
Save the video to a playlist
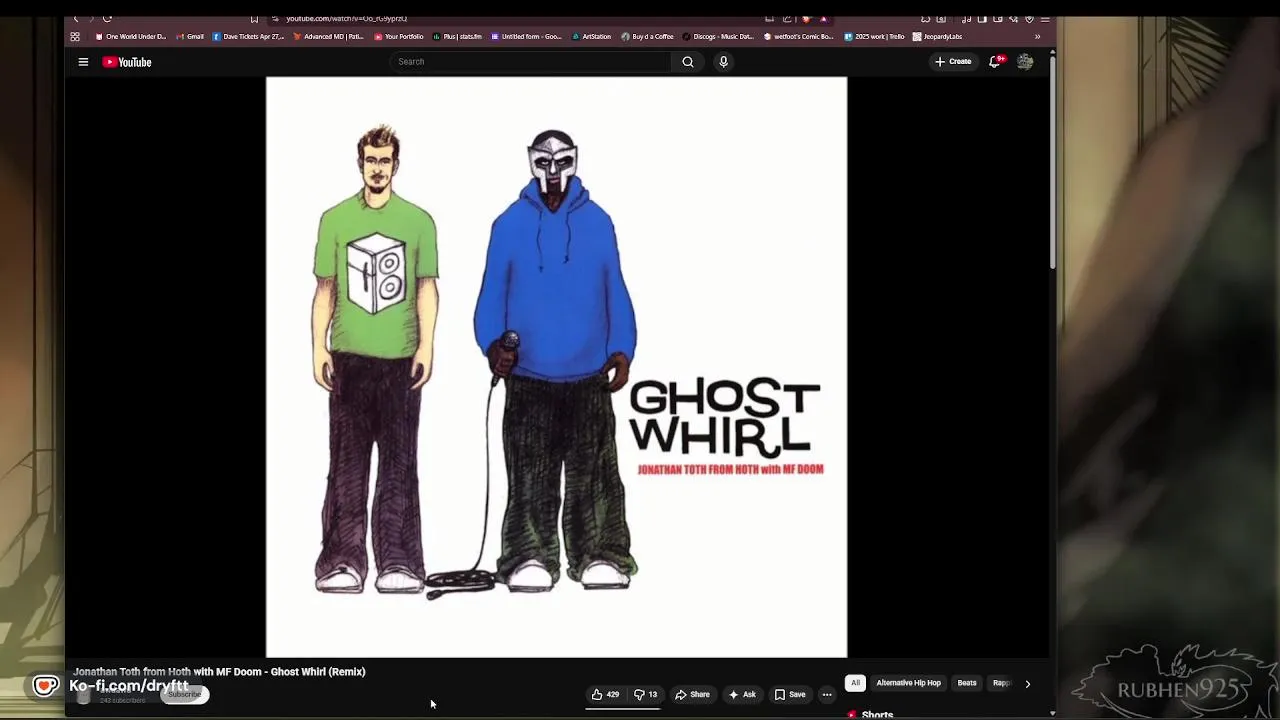tap(790, 694)
